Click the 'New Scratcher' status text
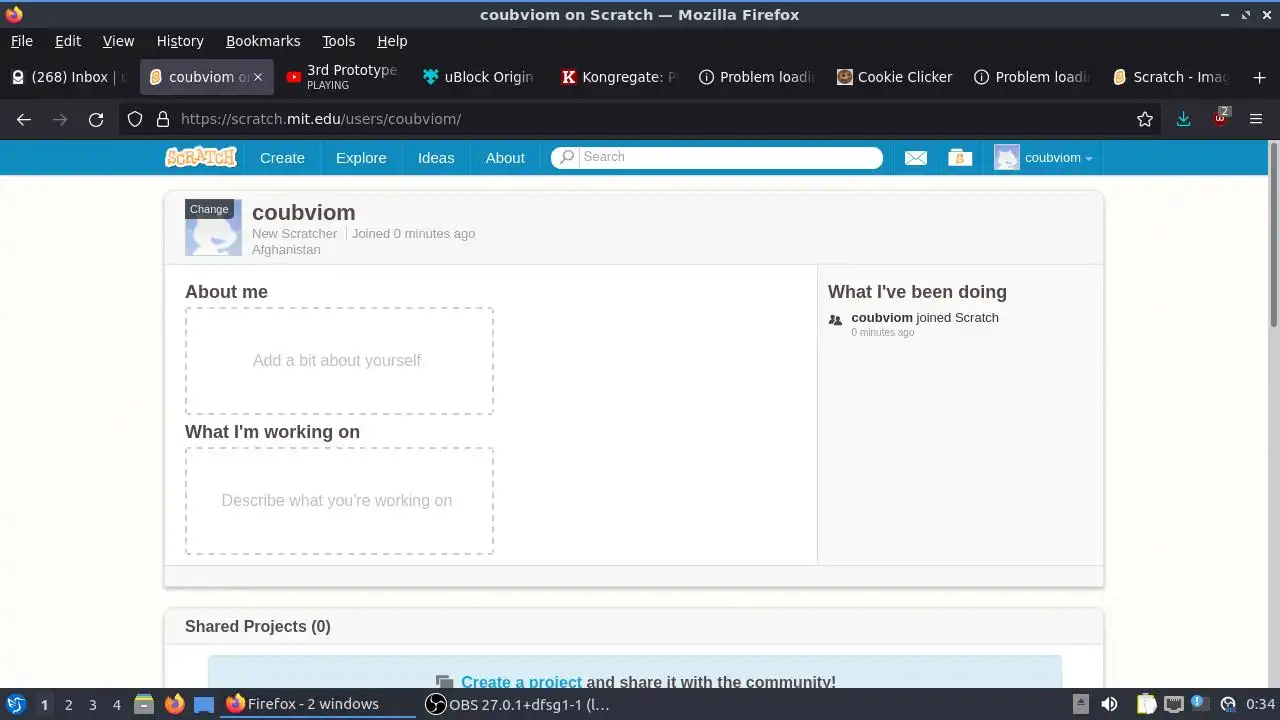 click(x=295, y=233)
